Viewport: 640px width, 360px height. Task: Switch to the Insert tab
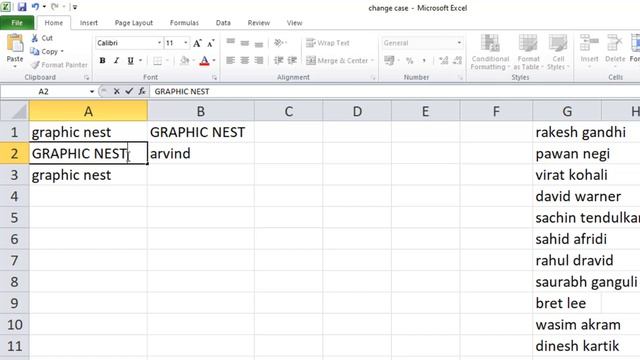(x=89, y=23)
